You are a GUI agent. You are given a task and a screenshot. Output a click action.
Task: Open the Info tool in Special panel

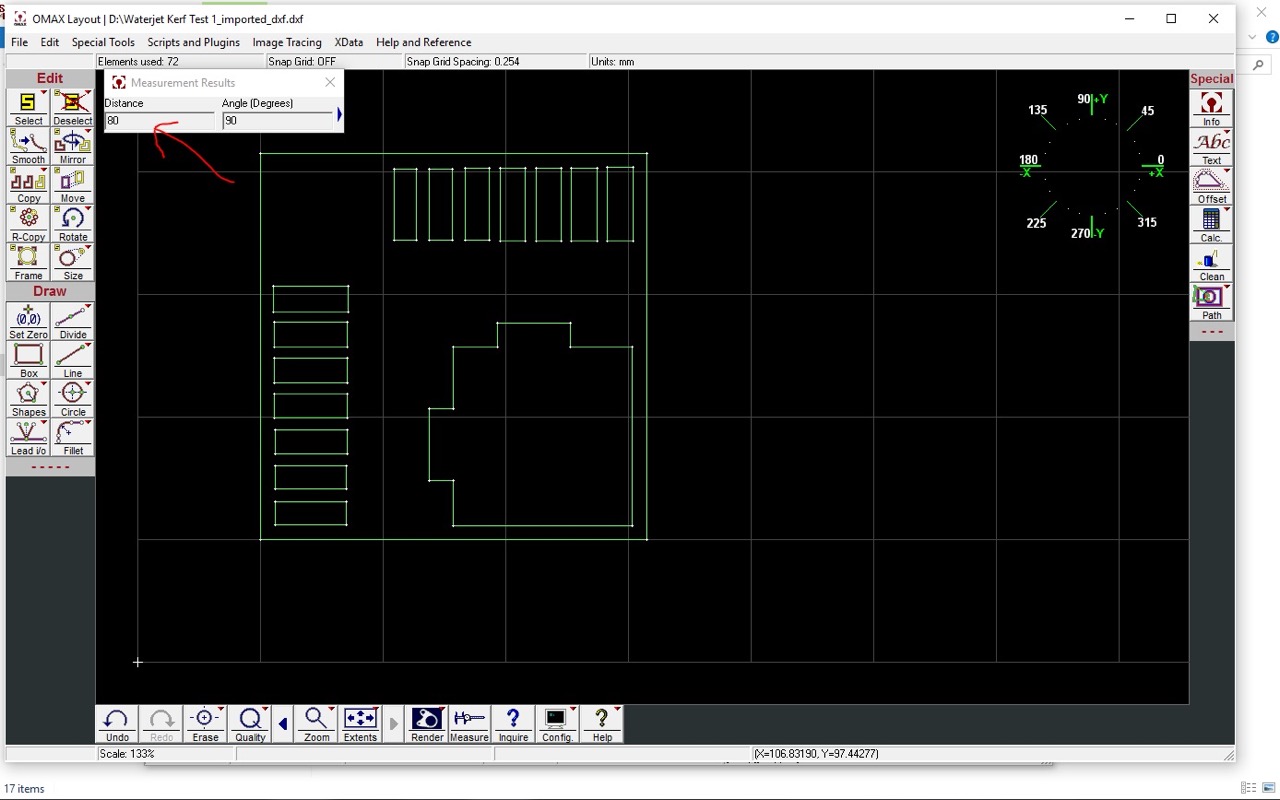point(1211,109)
